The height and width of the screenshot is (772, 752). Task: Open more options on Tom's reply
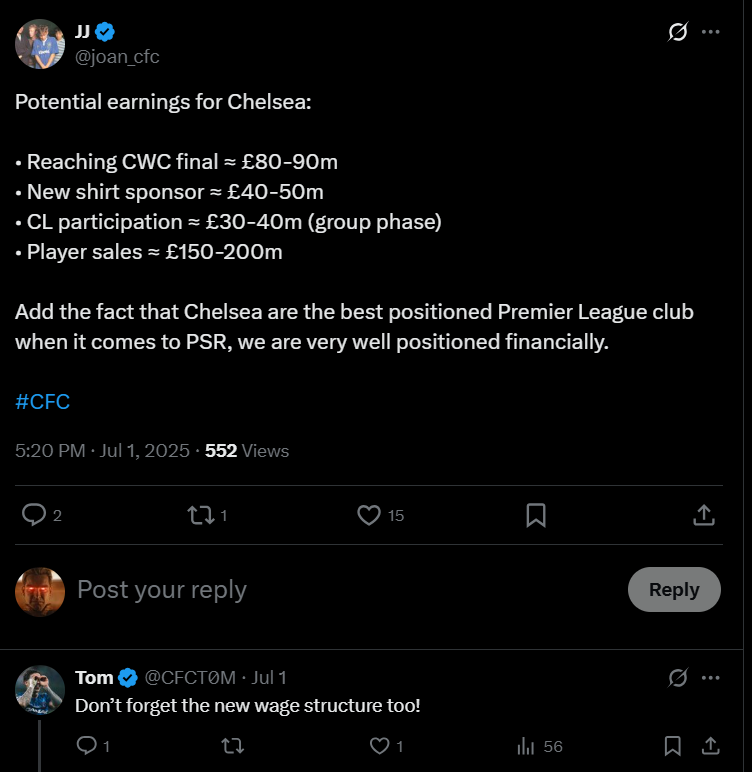(x=710, y=678)
